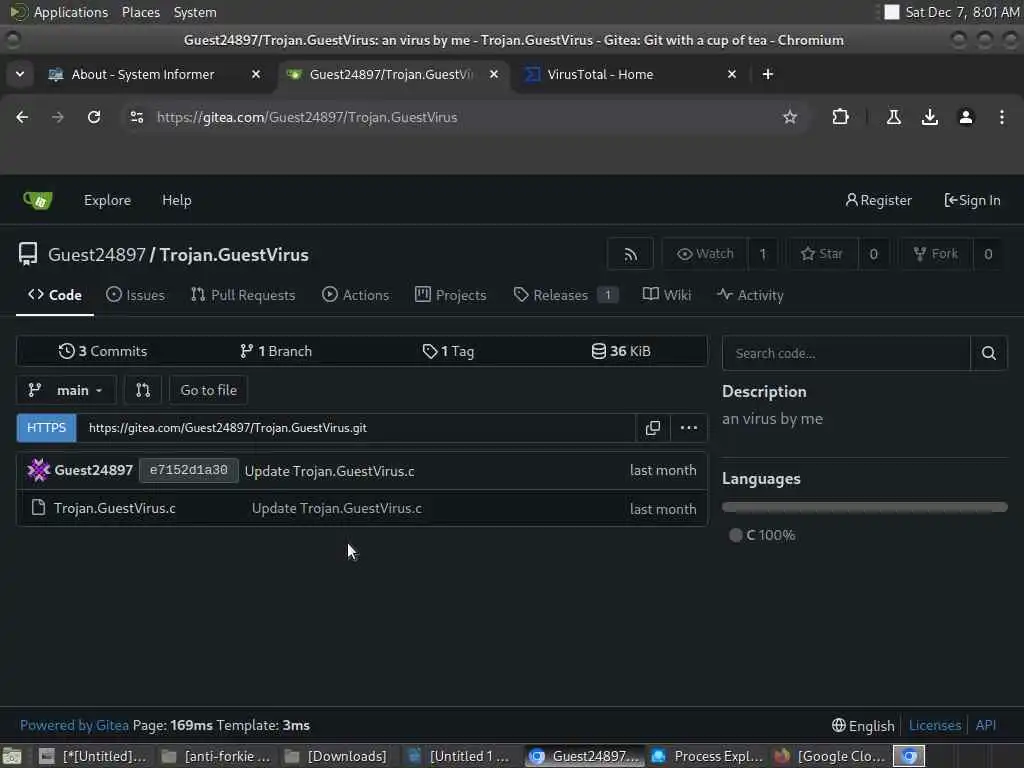Open the forks count beside Fork
The image size is (1024, 768).
(987, 254)
